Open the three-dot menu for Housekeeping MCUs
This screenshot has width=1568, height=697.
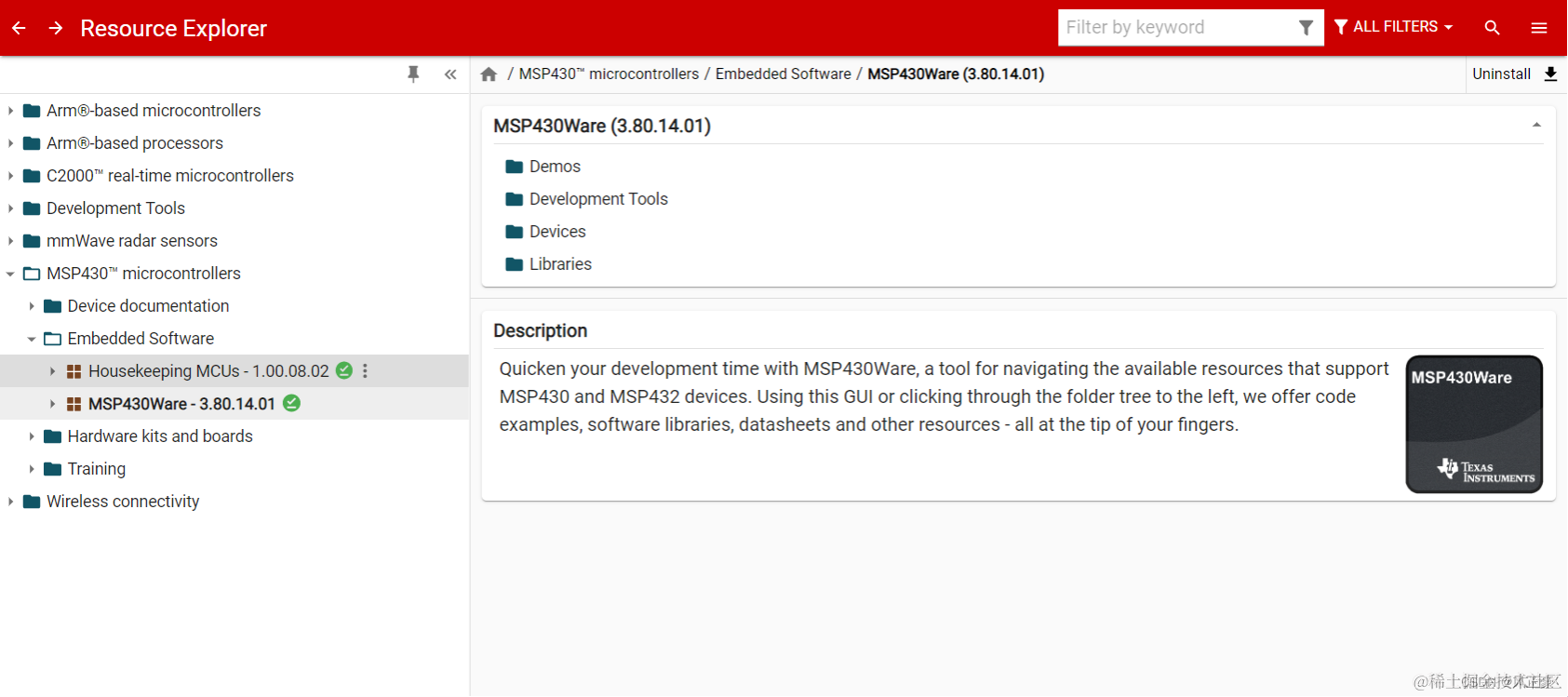pyautogui.click(x=365, y=370)
